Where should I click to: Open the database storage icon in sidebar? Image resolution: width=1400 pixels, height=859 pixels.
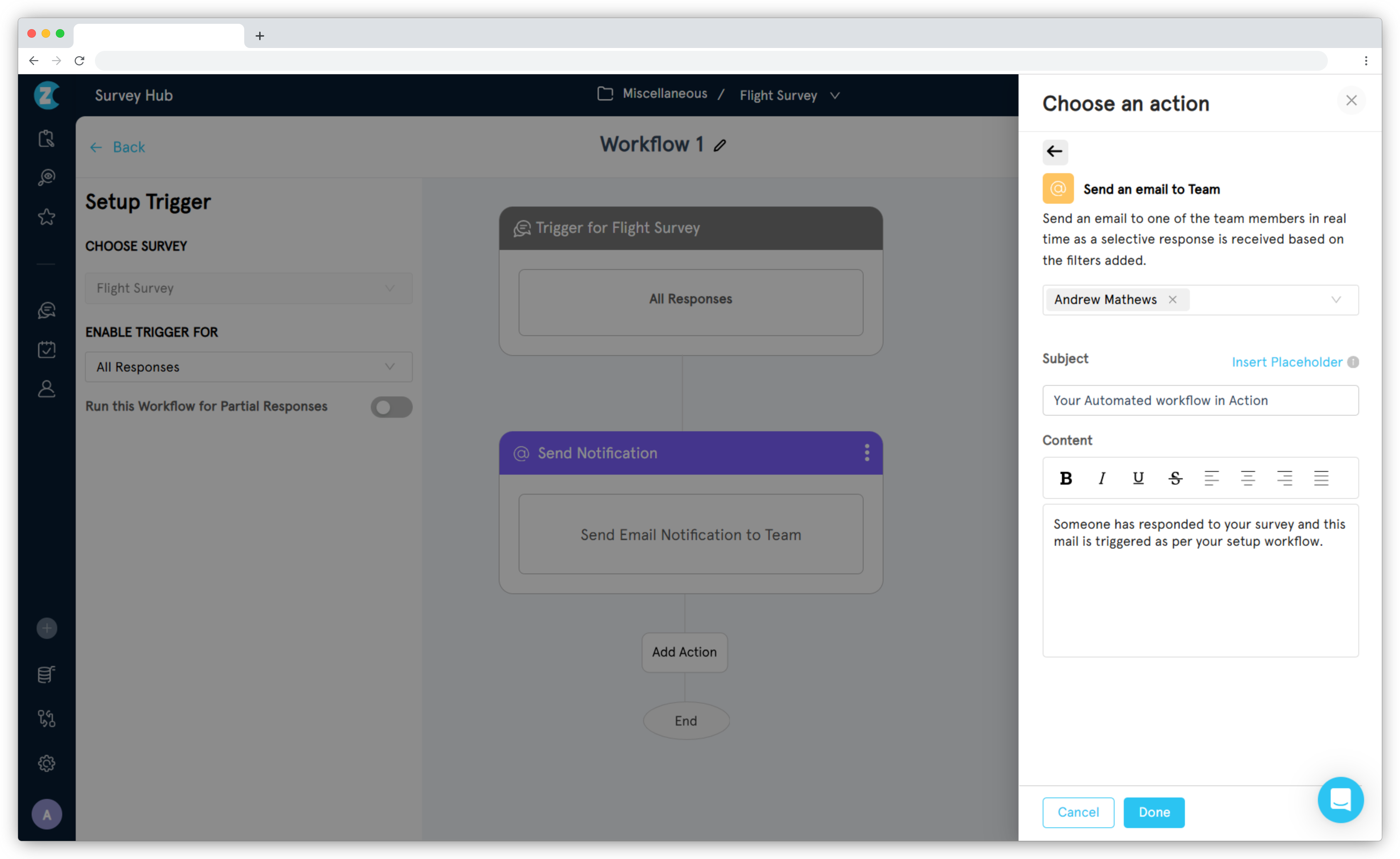pyautogui.click(x=47, y=674)
